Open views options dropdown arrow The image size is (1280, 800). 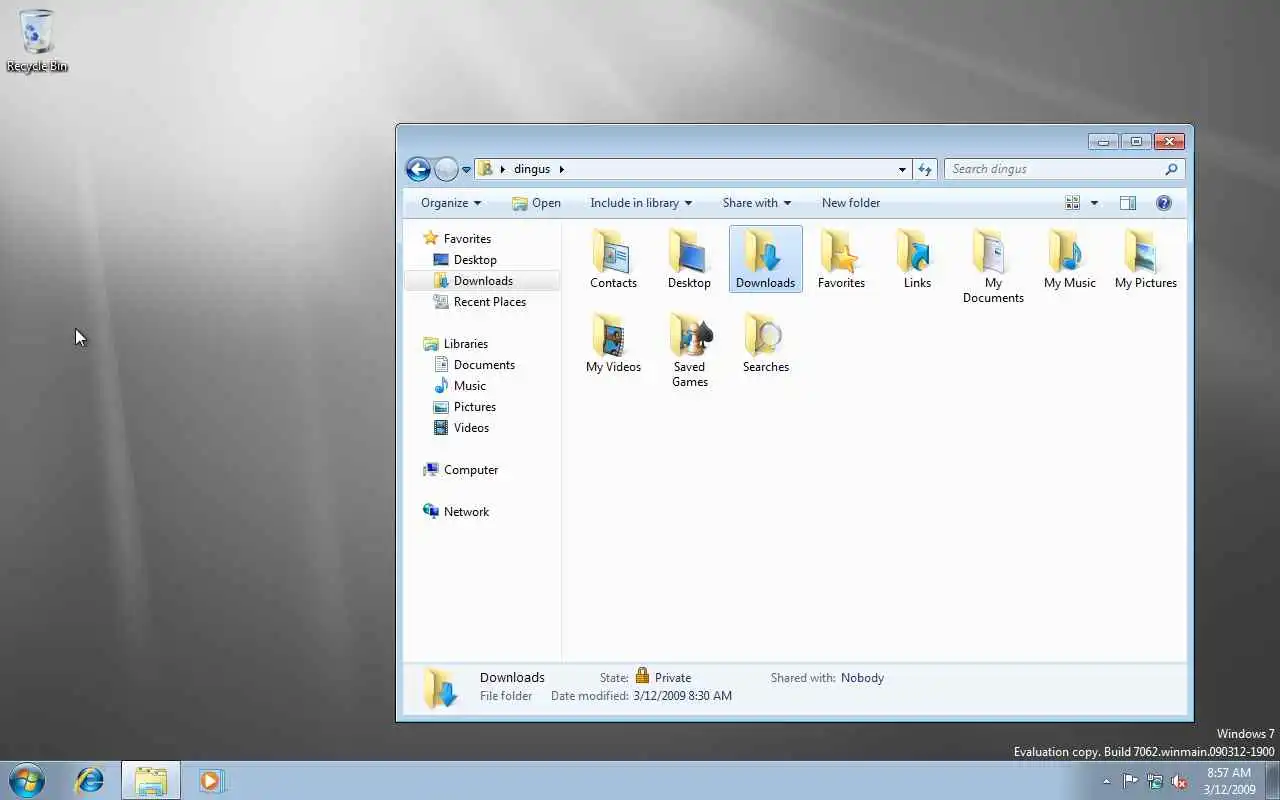tap(1094, 203)
